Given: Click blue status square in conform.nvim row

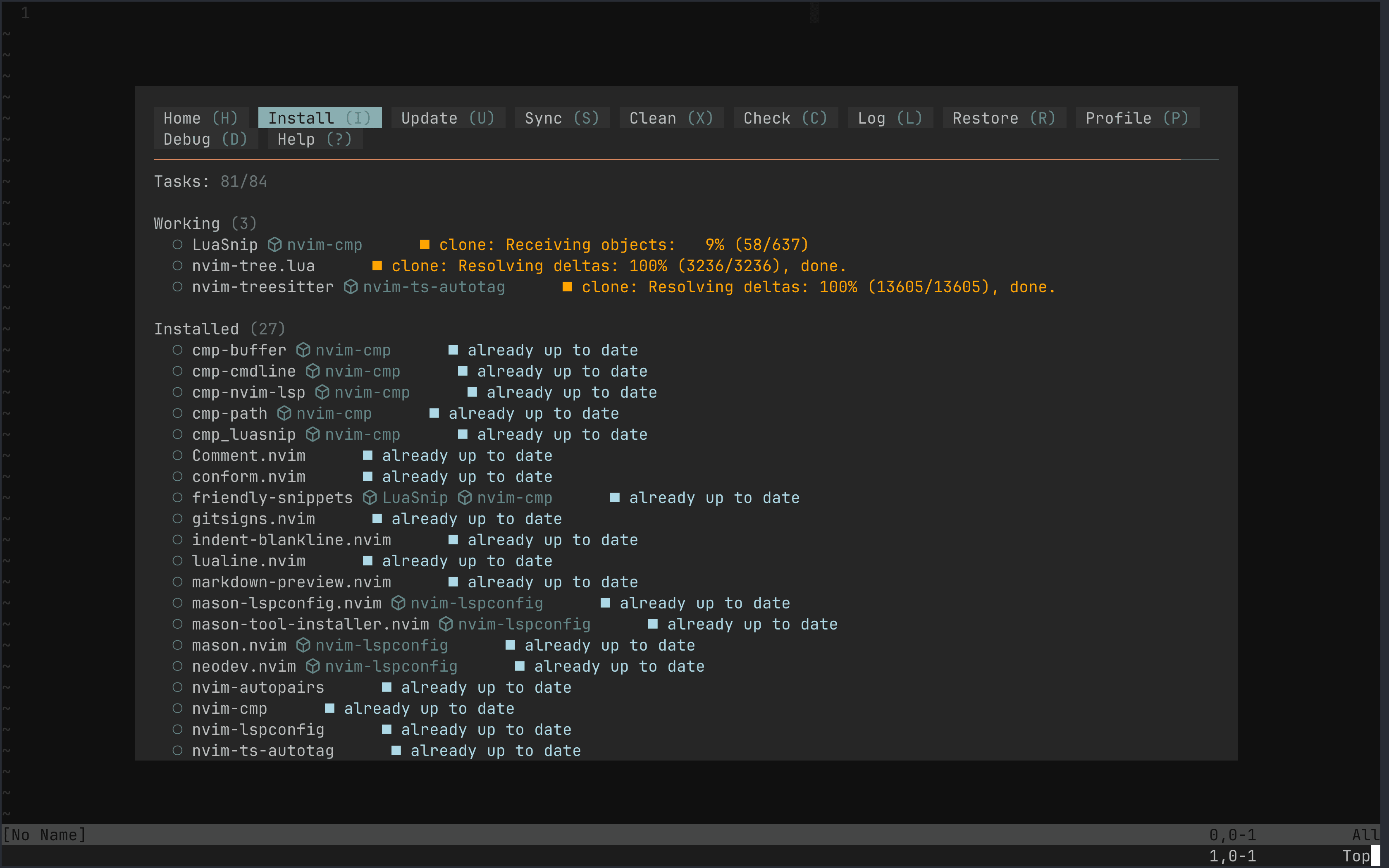Looking at the screenshot, I should tap(368, 477).
